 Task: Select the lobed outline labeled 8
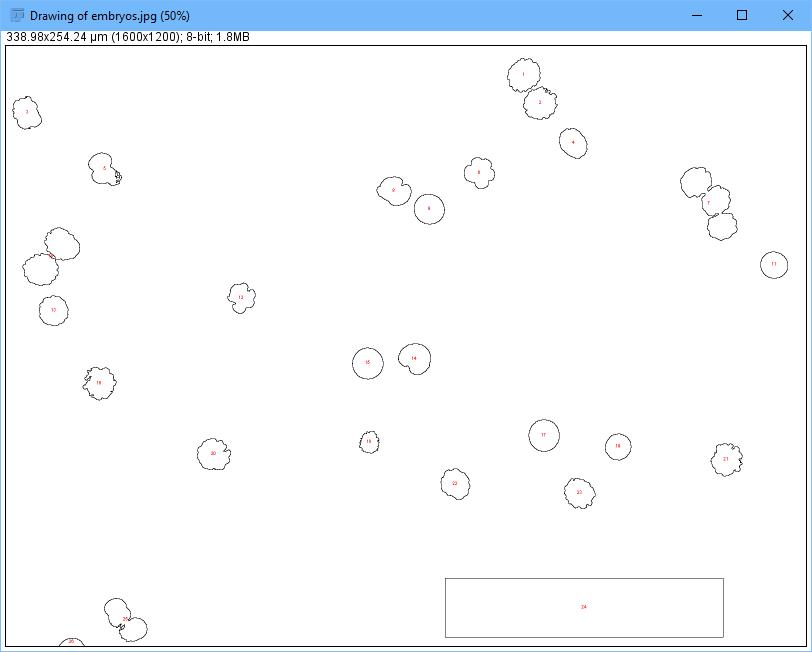point(479,173)
